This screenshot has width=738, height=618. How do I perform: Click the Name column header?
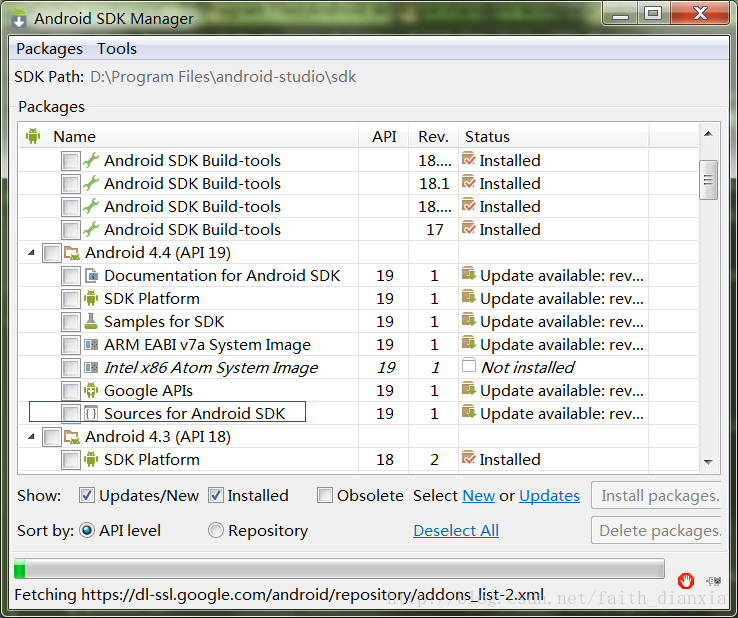(x=188, y=136)
